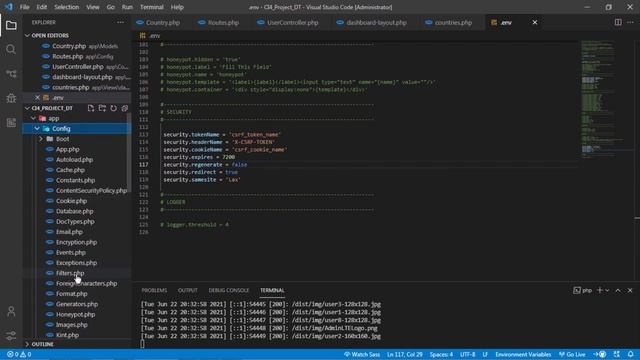The width and height of the screenshot is (640, 360).
Task: Open the Manage settings gear icon
Action: coord(11,336)
